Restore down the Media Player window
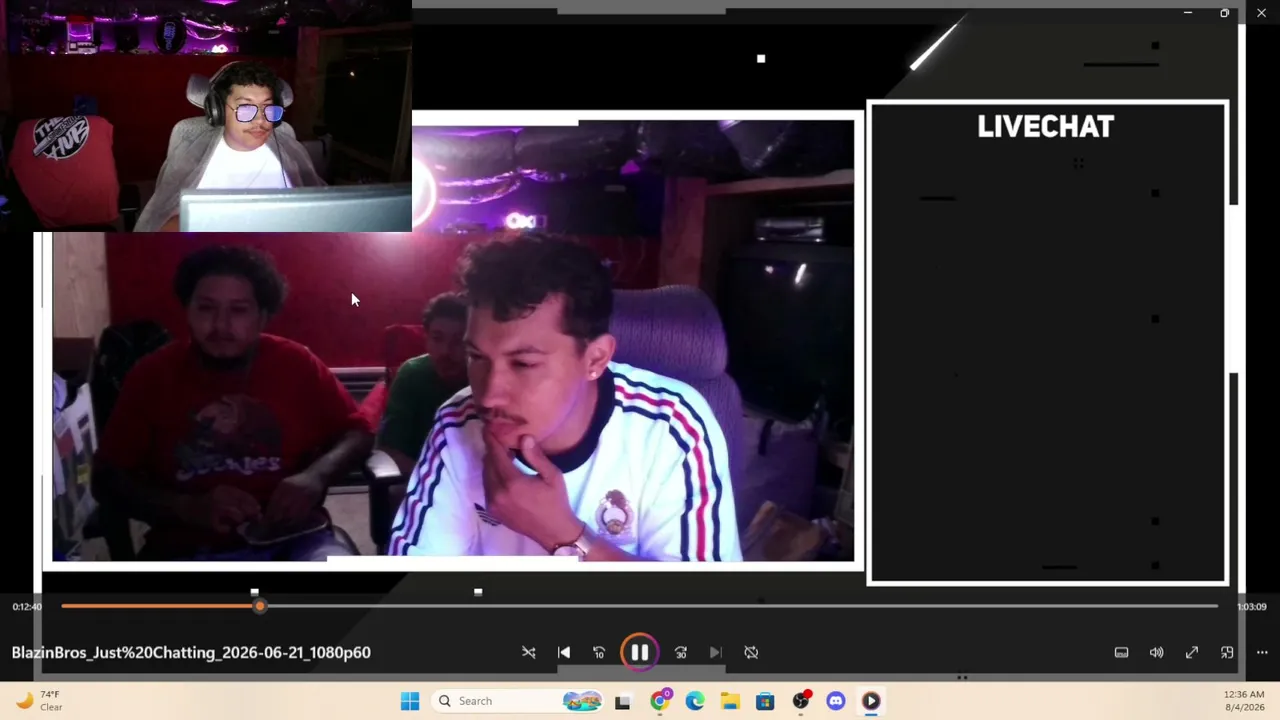 [1225, 13]
